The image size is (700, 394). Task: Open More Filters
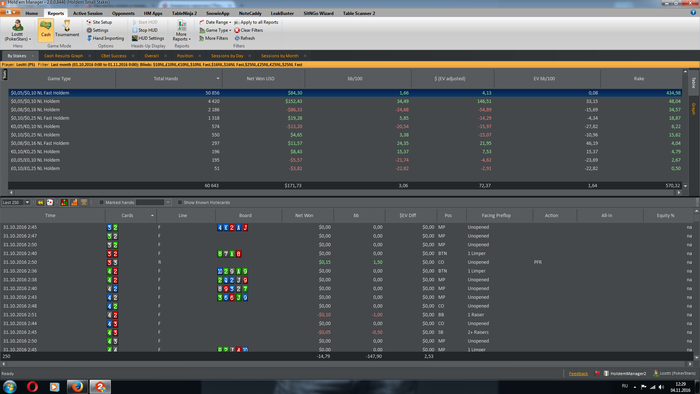(213, 38)
